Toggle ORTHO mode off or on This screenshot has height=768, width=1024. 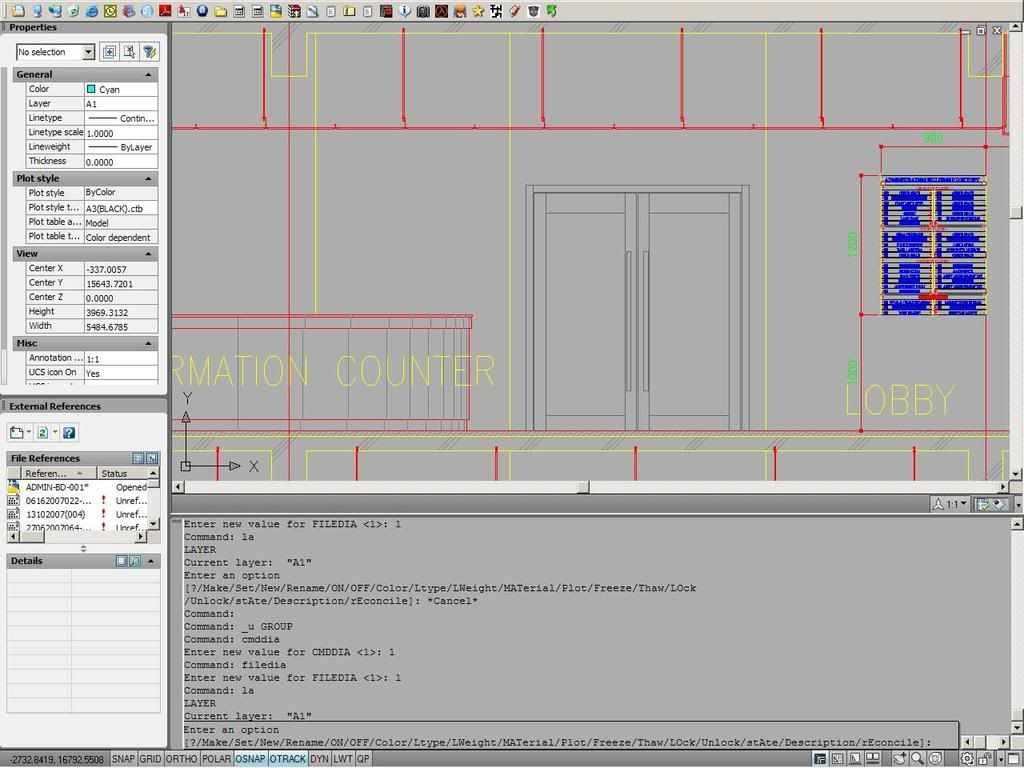pyautogui.click(x=181, y=759)
